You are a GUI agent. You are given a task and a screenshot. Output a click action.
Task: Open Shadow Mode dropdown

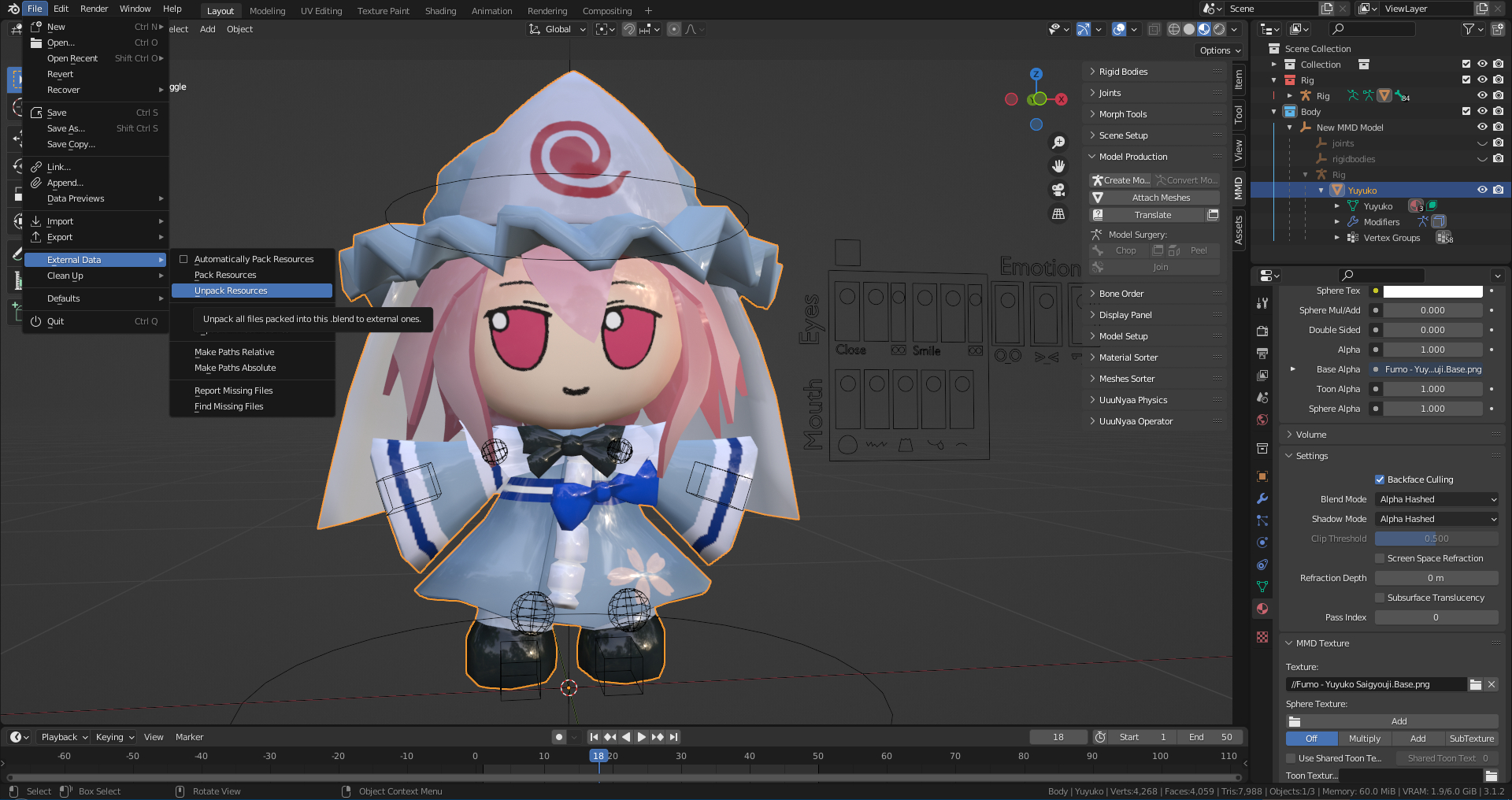pyautogui.click(x=1437, y=519)
